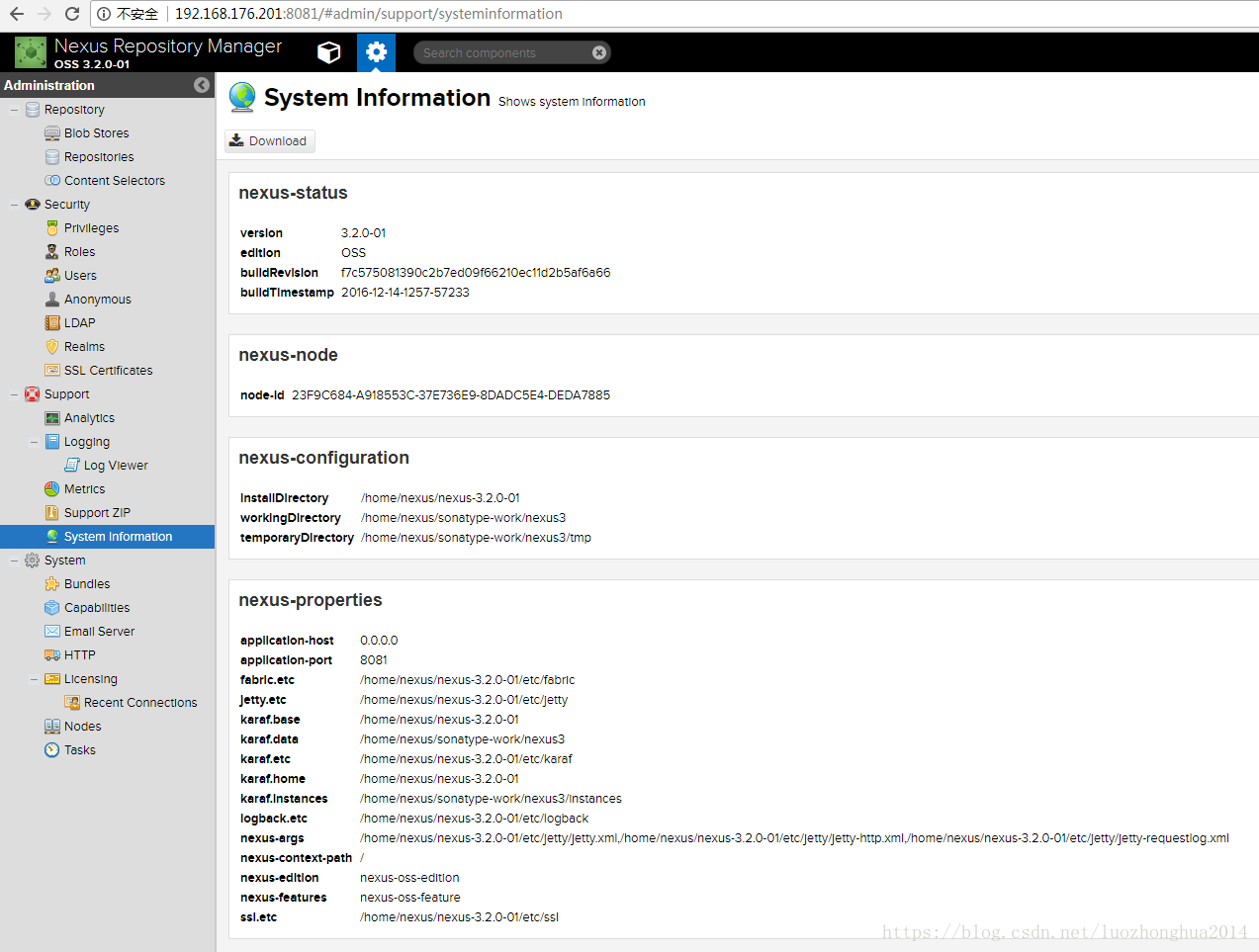Click the installDirectory path value

click(x=440, y=498)
